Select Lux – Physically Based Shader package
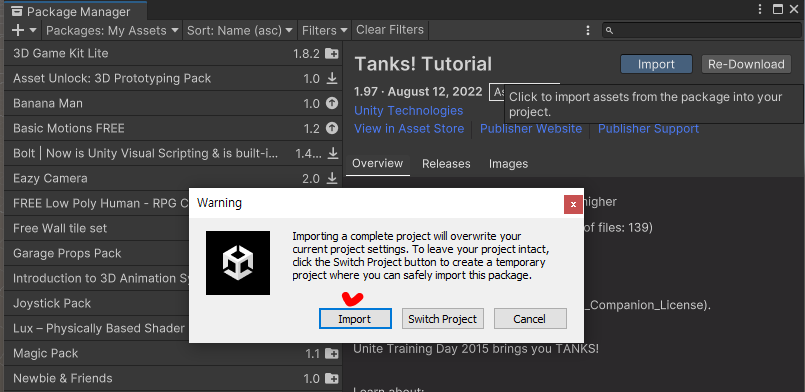This screenshot has height=392, width=805. click(97, 328)
